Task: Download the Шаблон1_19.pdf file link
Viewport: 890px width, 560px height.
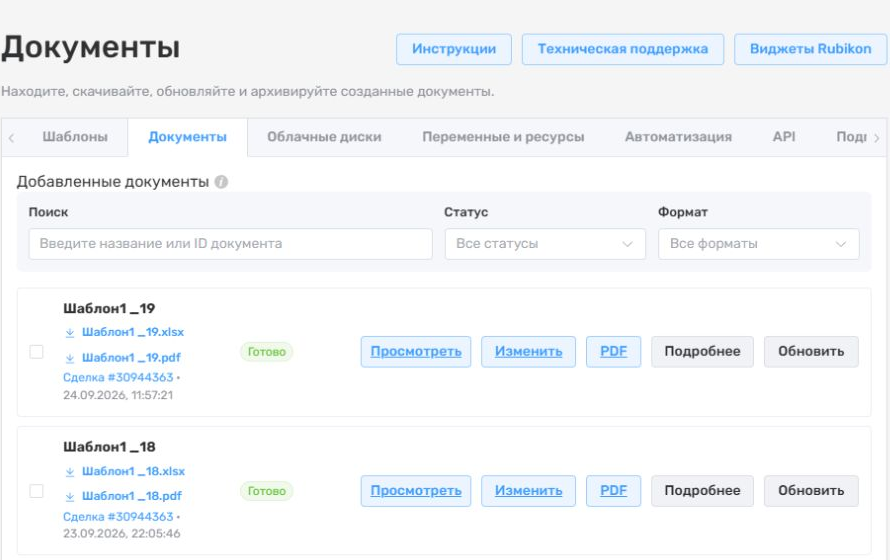Action: [x=131, y=358]
